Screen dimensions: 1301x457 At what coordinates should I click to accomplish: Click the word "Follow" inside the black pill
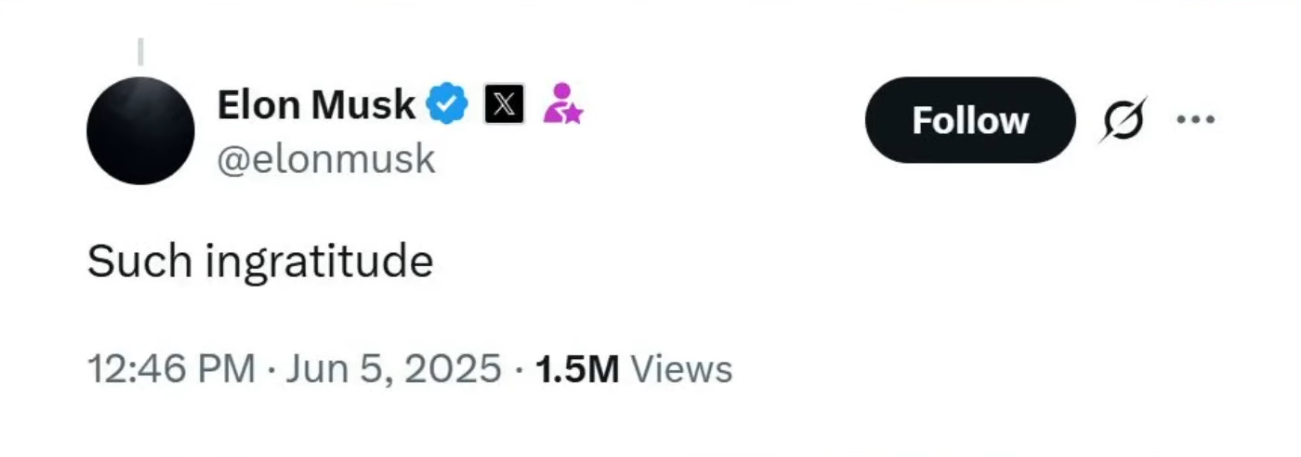click(970, 120)
